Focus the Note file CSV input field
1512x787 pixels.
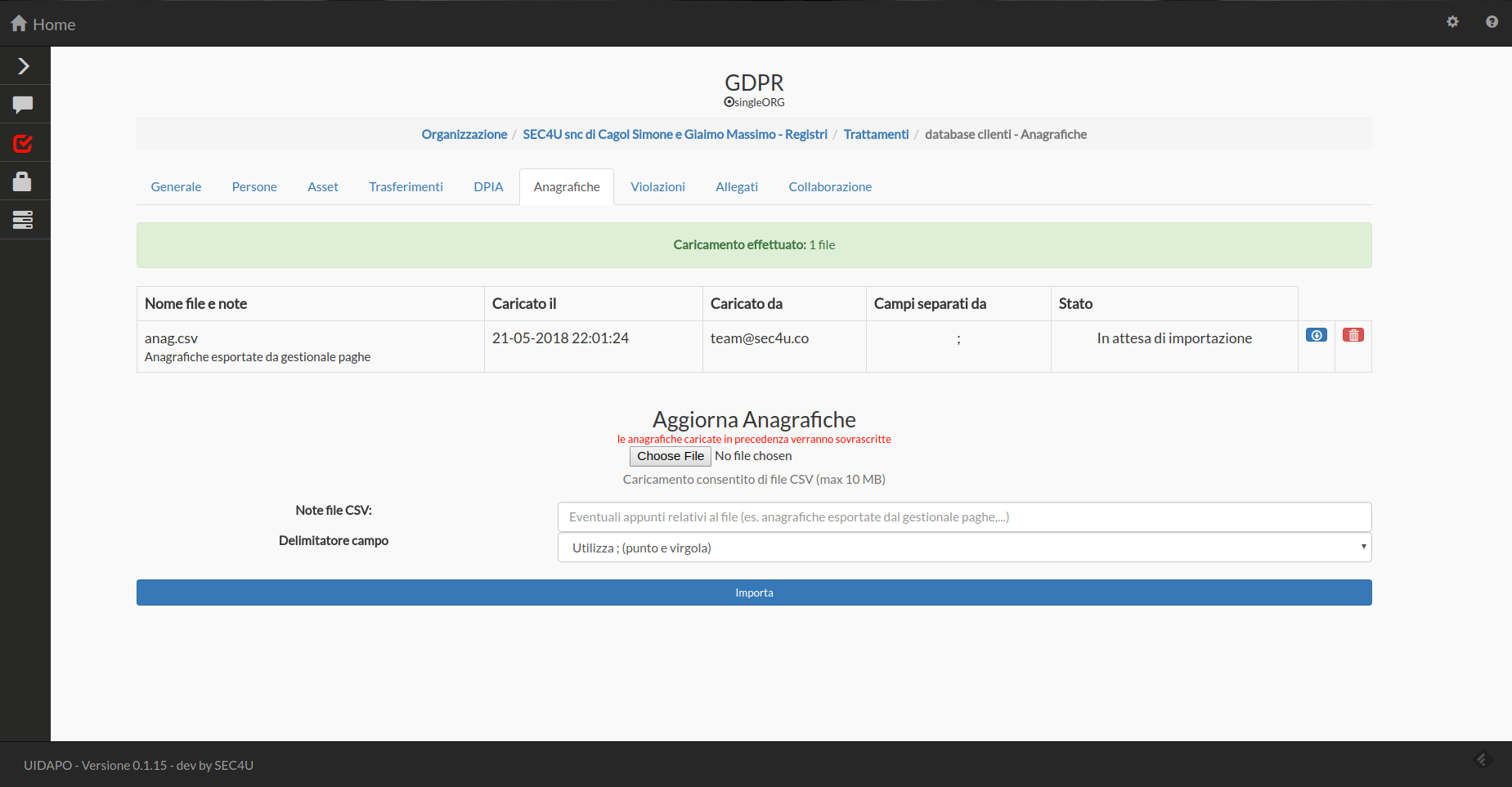click(x=964, y=516)
